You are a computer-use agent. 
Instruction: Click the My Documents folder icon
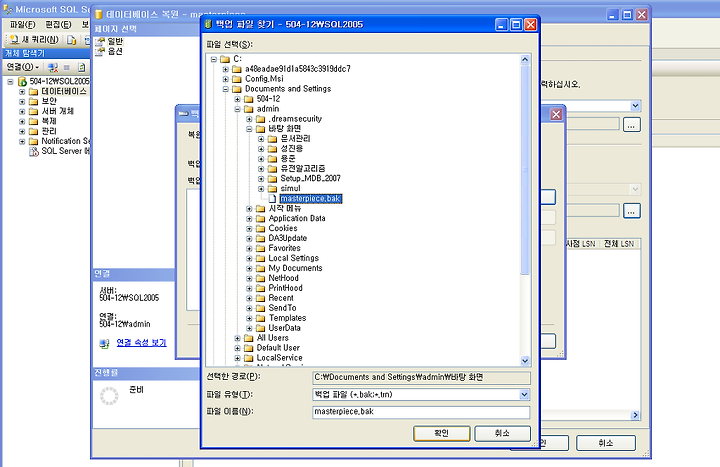(x=260, y=268)
